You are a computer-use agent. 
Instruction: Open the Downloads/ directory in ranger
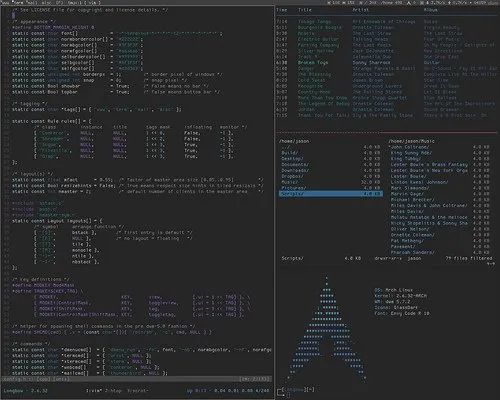click(295, 170)
